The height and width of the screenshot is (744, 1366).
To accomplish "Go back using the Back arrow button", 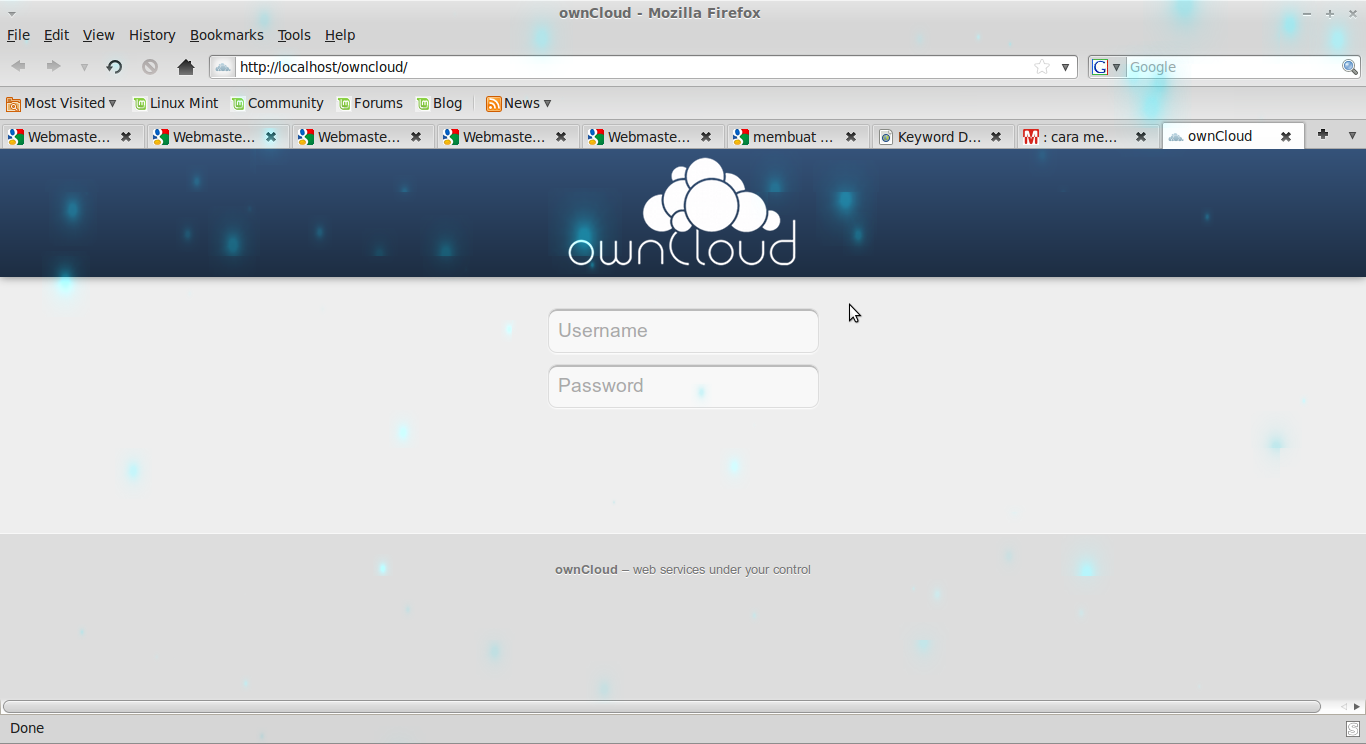I will click(19, 67).
